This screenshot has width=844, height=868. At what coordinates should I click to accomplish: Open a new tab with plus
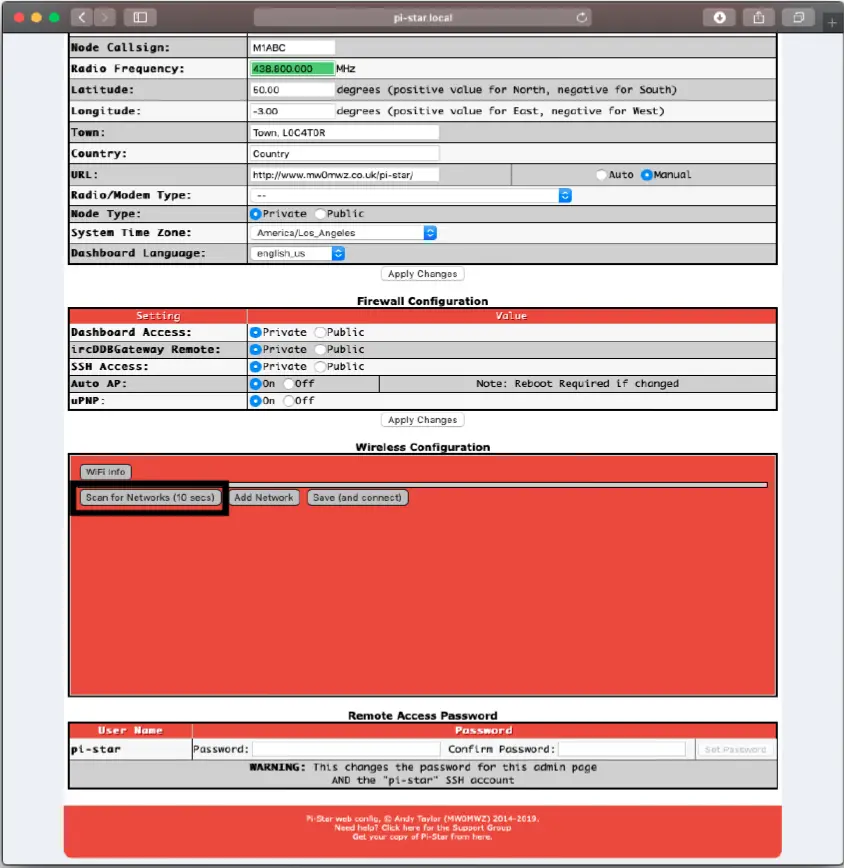(832, 23)
